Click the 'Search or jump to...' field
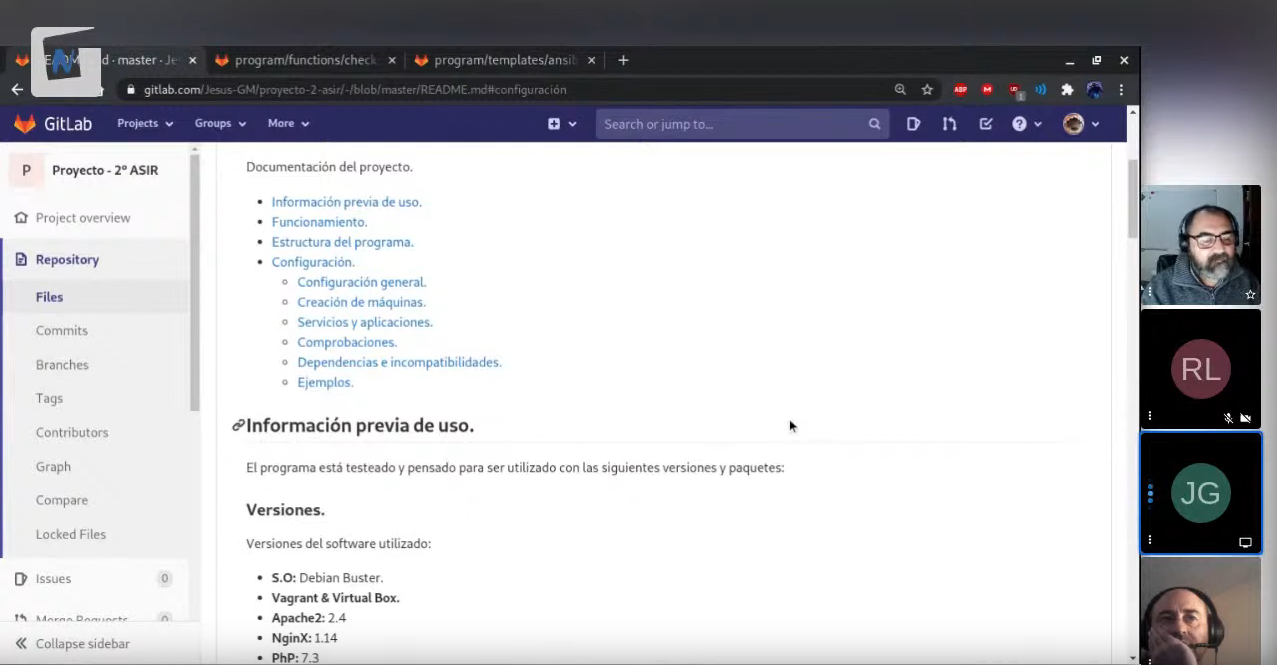 (x=732, y=124)
